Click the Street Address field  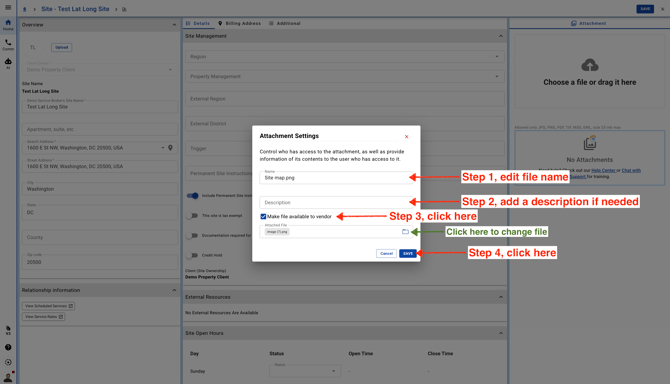(x=100, y=166)
